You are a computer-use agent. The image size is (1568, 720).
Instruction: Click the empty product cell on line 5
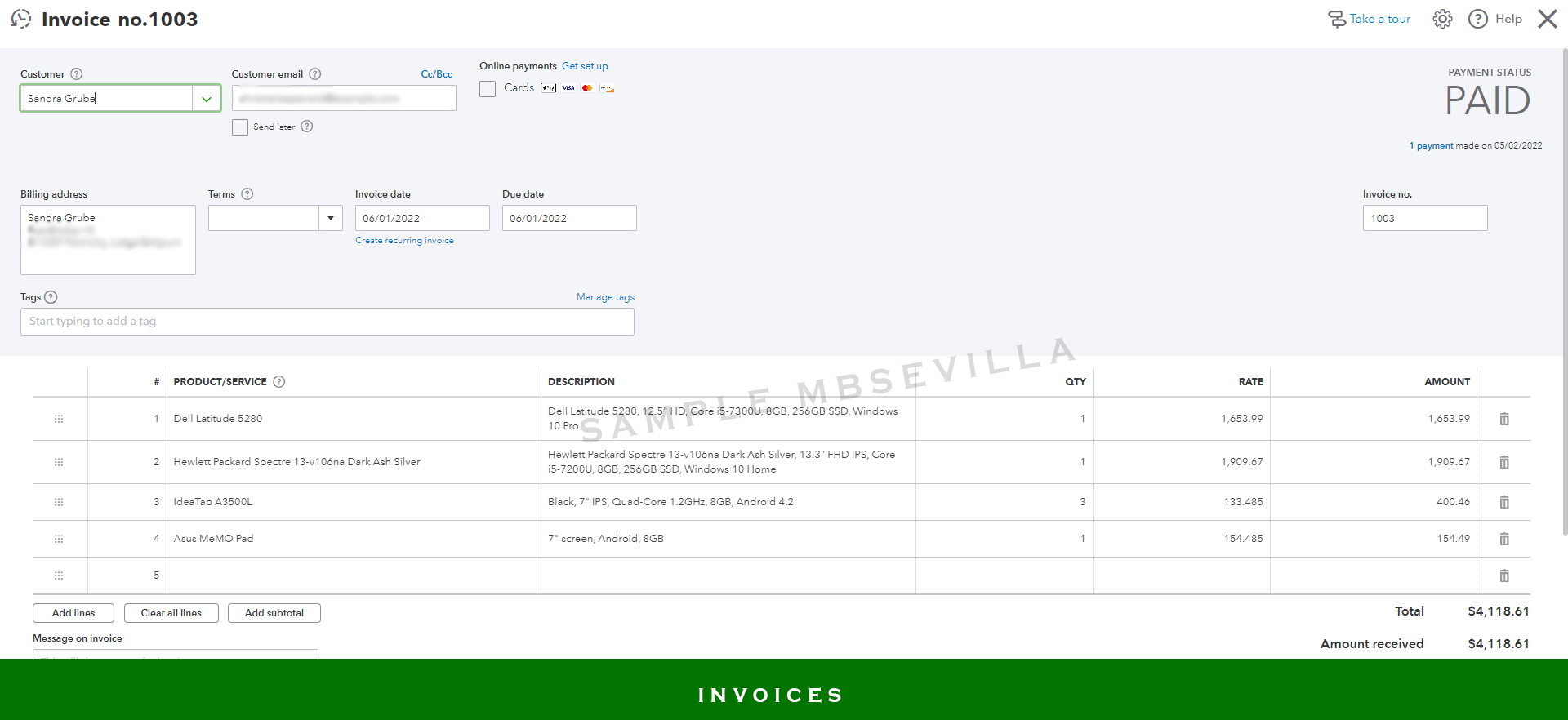pyautogui.click(x=354, y=576)
